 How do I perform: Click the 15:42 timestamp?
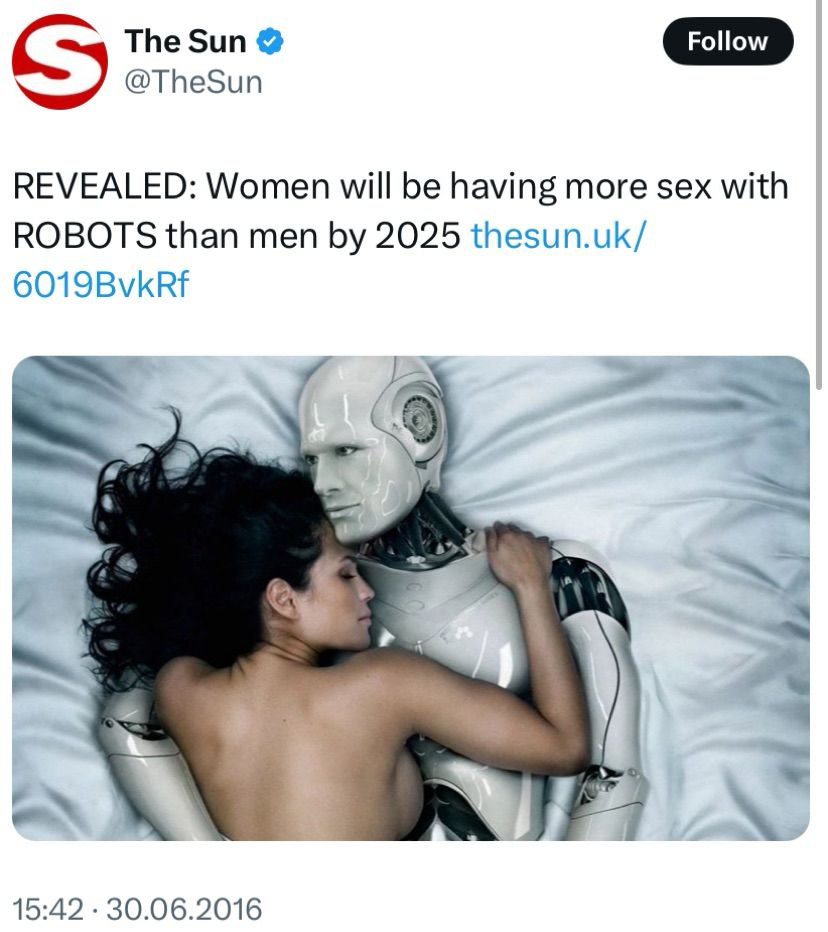pos(48,909)
